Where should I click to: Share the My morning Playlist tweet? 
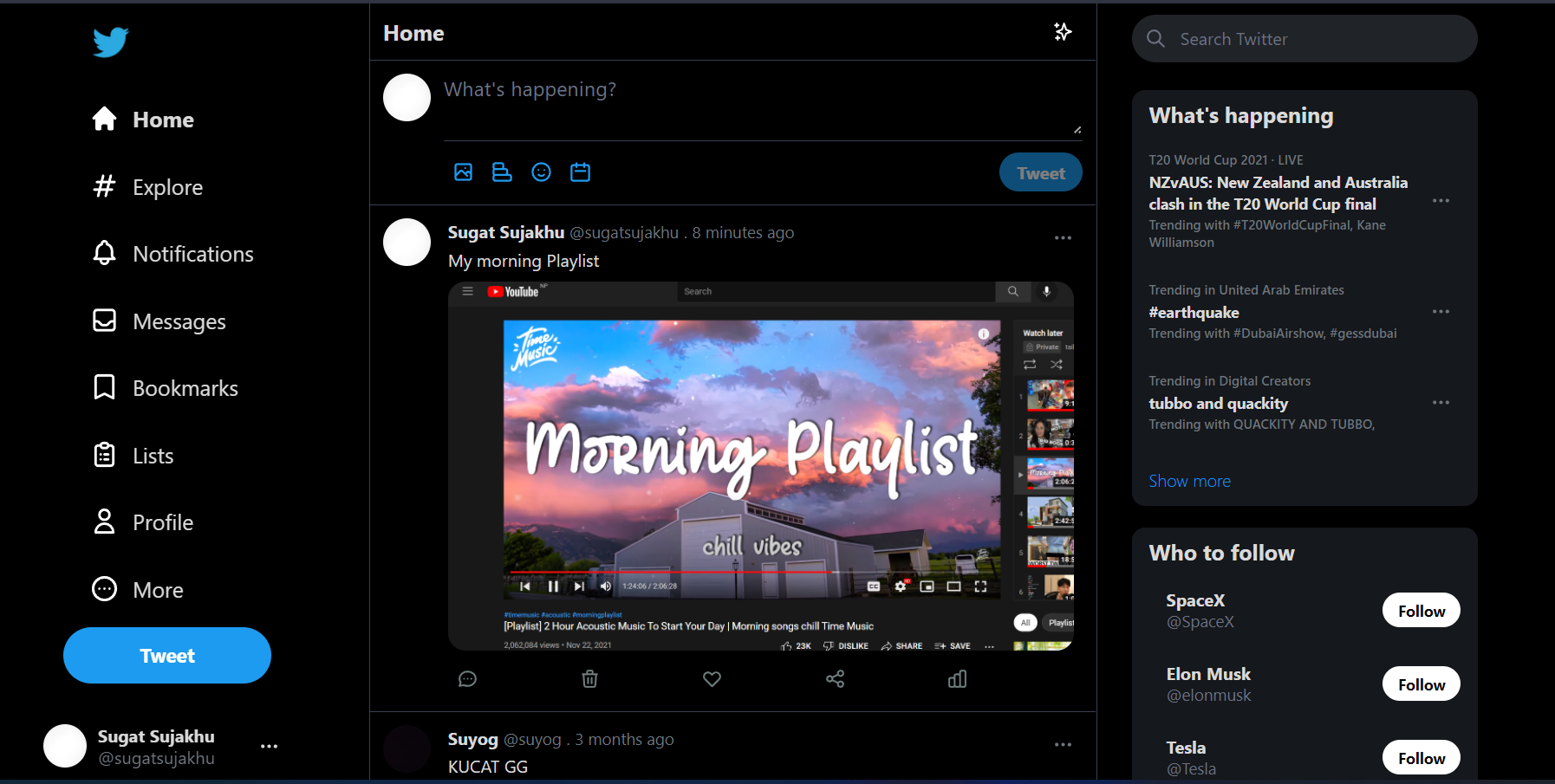[x=835, y=679]
